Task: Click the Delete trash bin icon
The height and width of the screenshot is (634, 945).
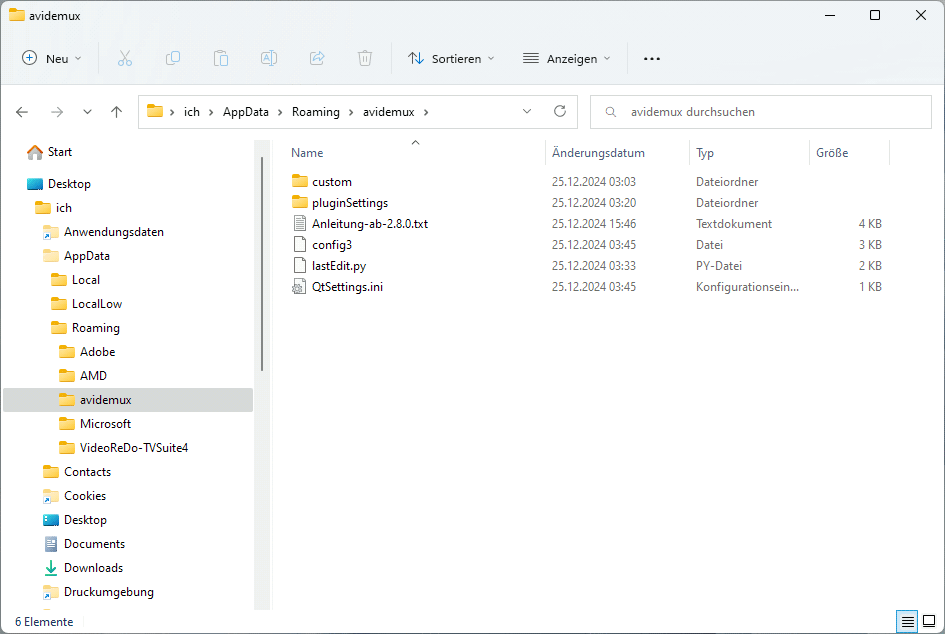Action: [365, 58]
